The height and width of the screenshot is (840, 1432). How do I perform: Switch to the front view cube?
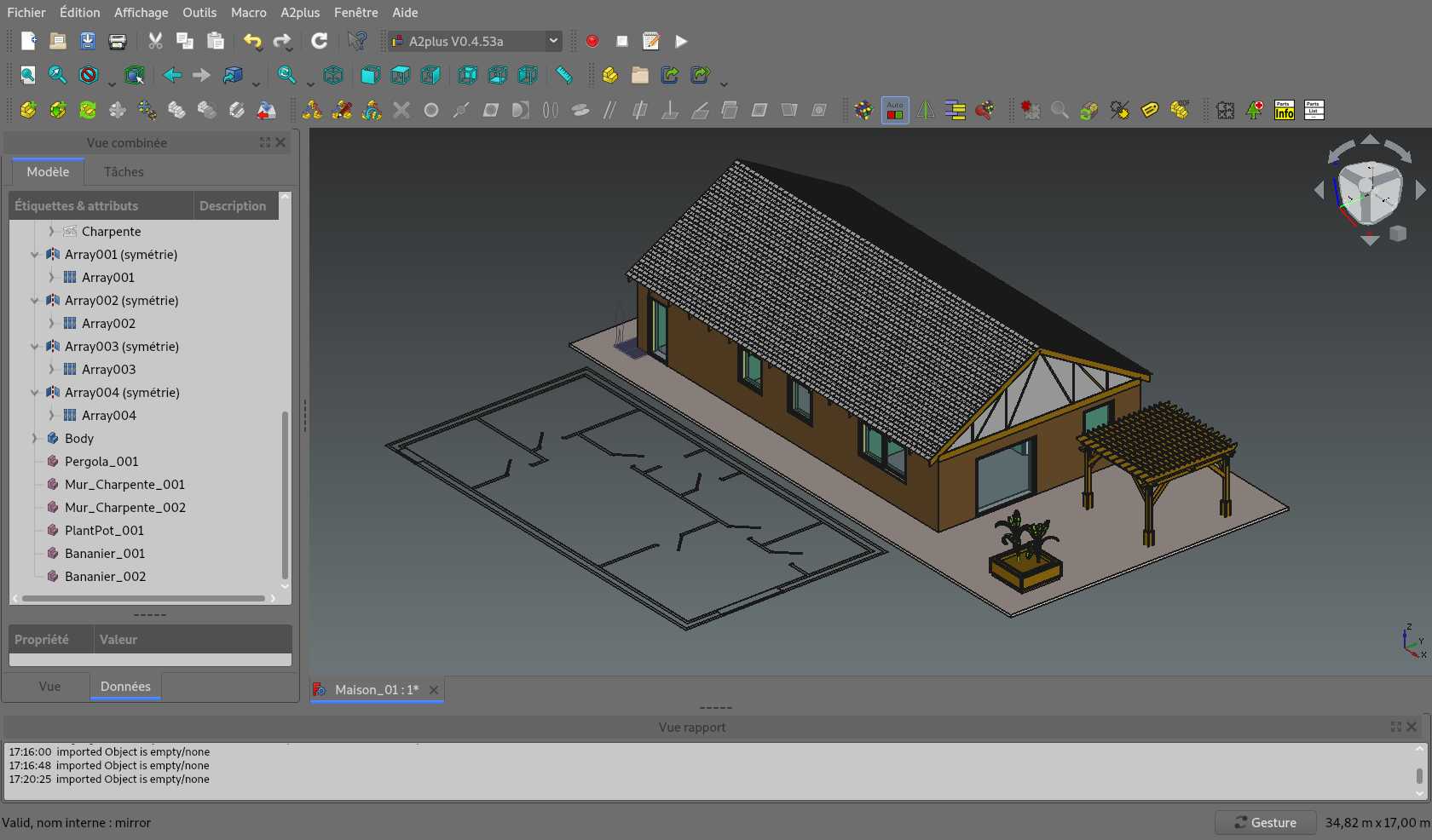[371, 75]
